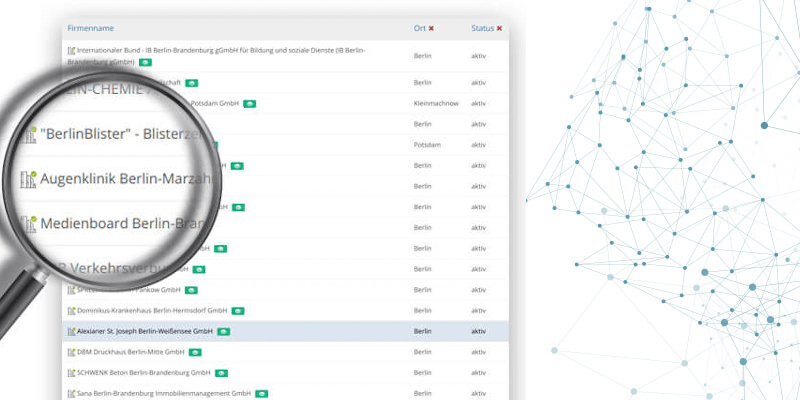Click the company icon beside Sana Berlin-Brandenburg

[x=71, y=393]
